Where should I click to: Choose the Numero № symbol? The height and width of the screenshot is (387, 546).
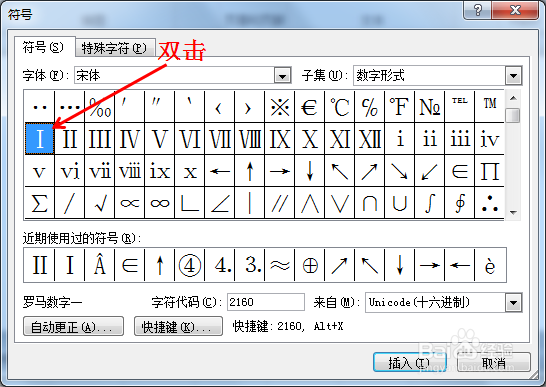click(429, 107)
